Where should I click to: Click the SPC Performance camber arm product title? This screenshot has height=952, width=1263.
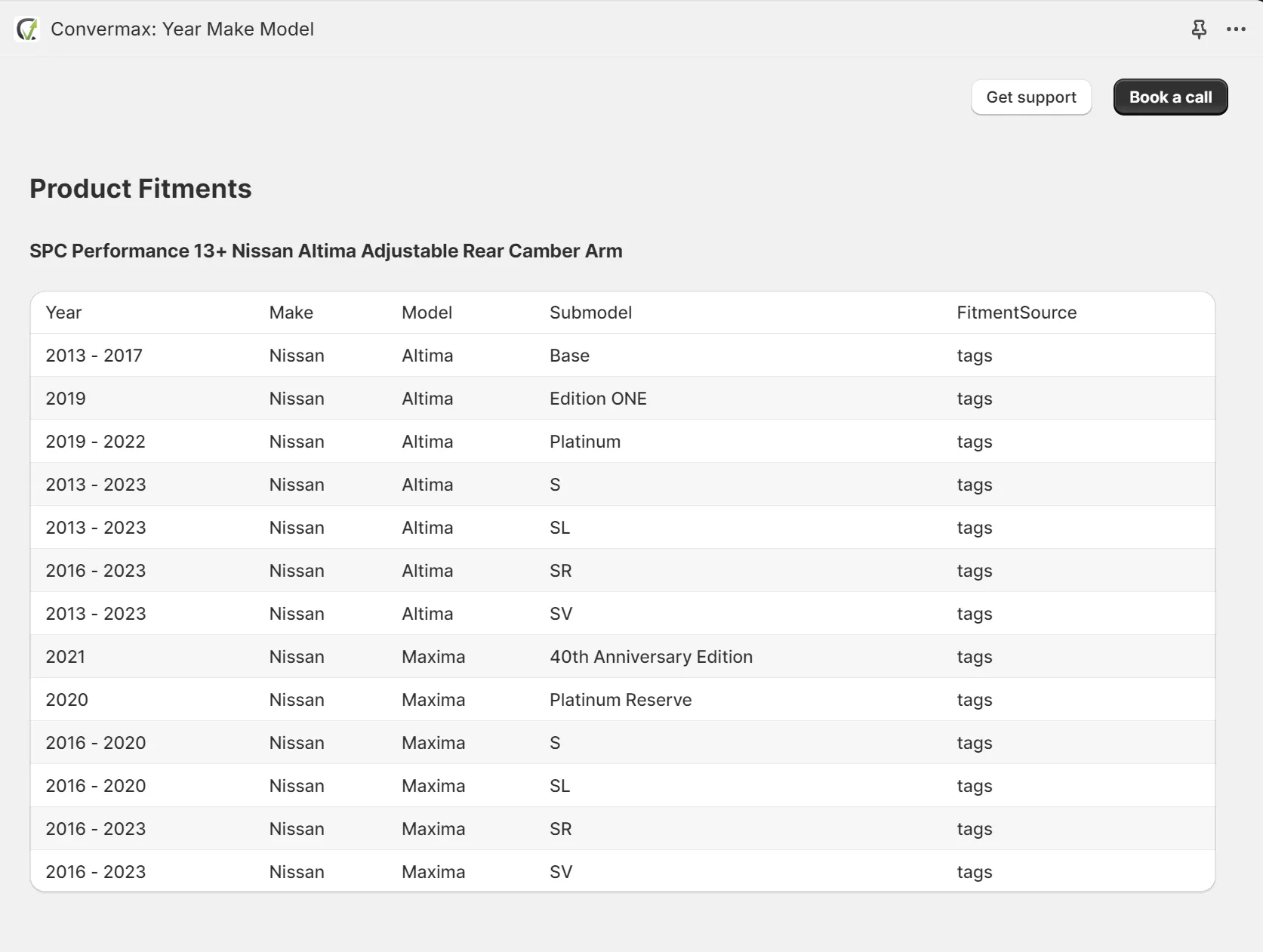click(325, 251)
